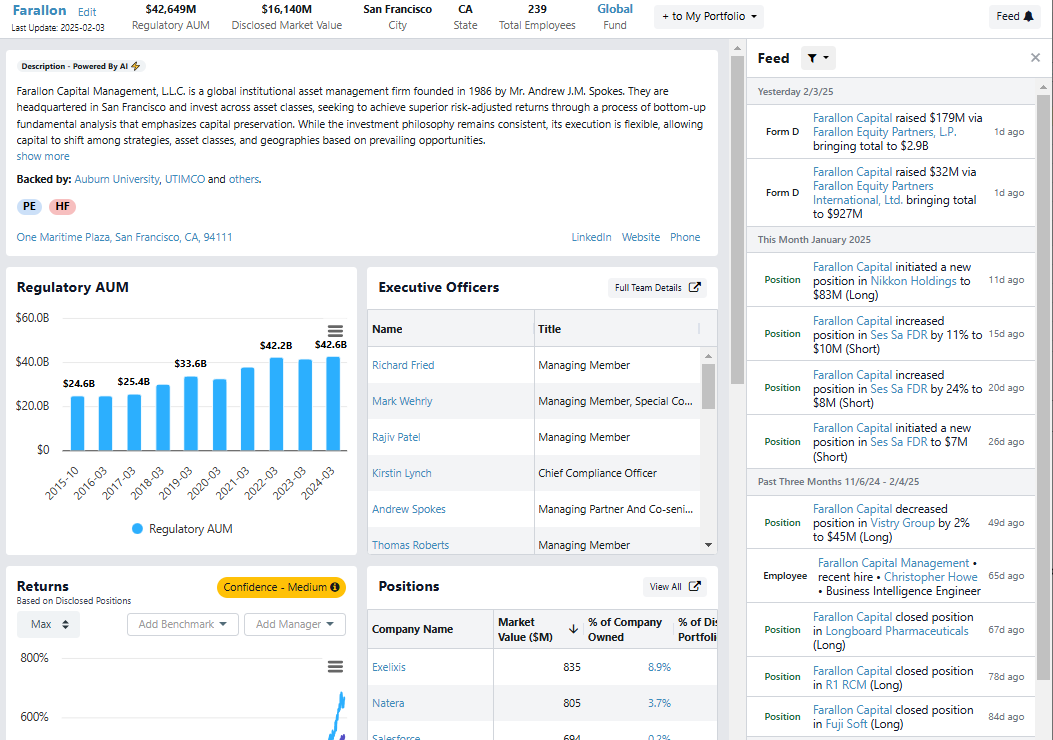Open the UTIMCO backer link
Viewport: 1053px width, 740px height.
[185, 179]
